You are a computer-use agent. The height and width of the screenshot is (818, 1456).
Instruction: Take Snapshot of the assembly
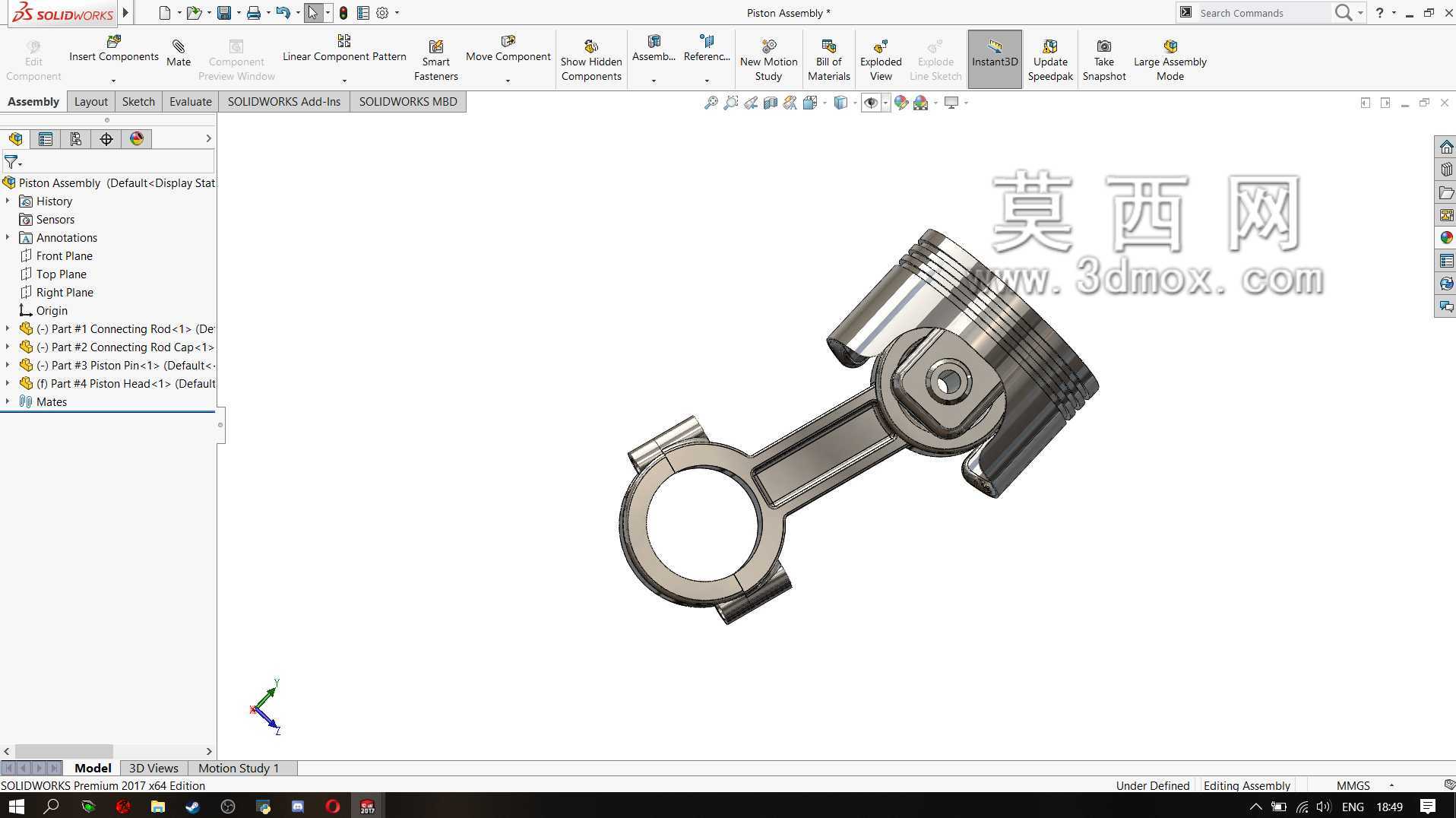[x=1104, y=60]
